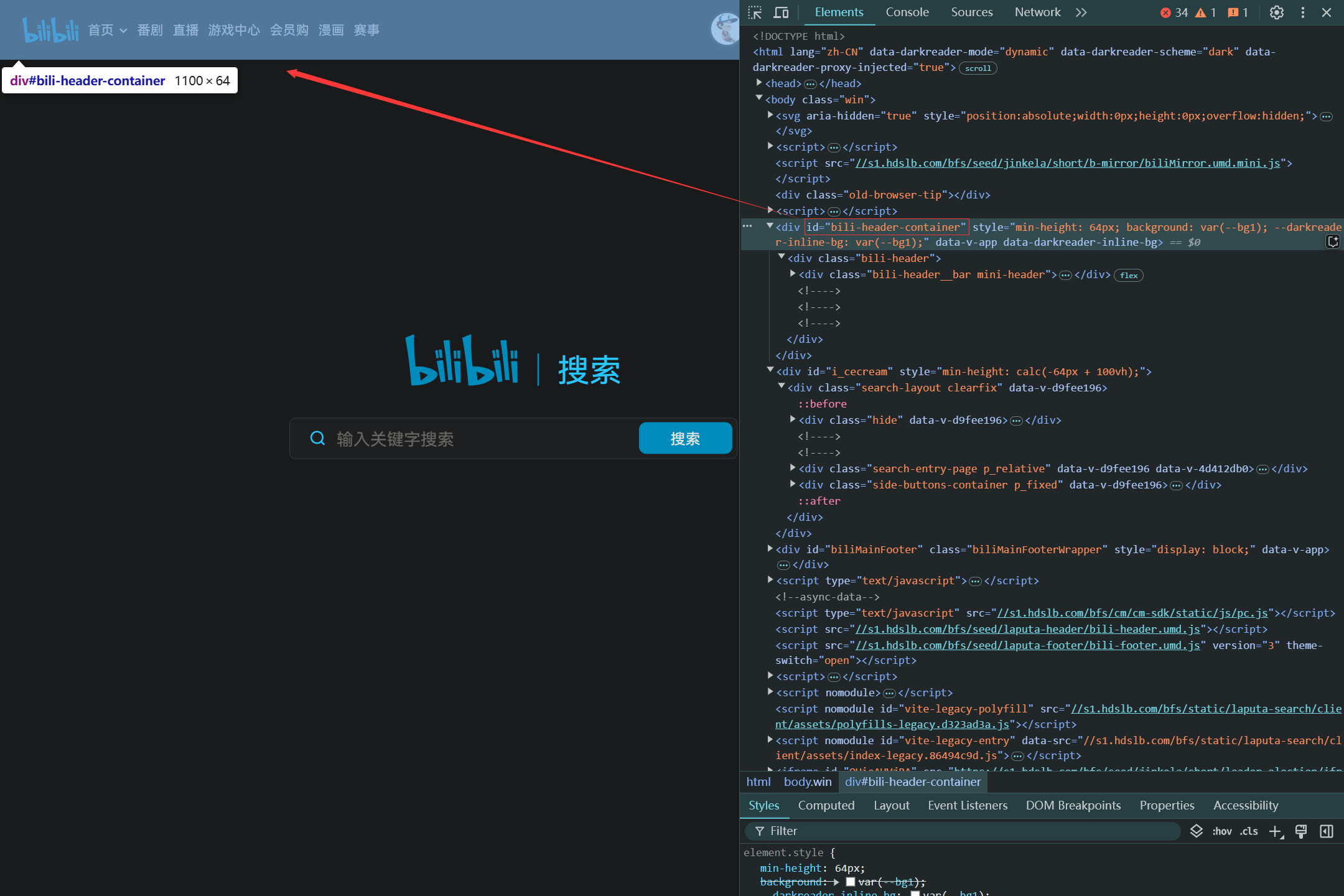
Task: Collapse the body class=win node
Action: click(759, 98)
